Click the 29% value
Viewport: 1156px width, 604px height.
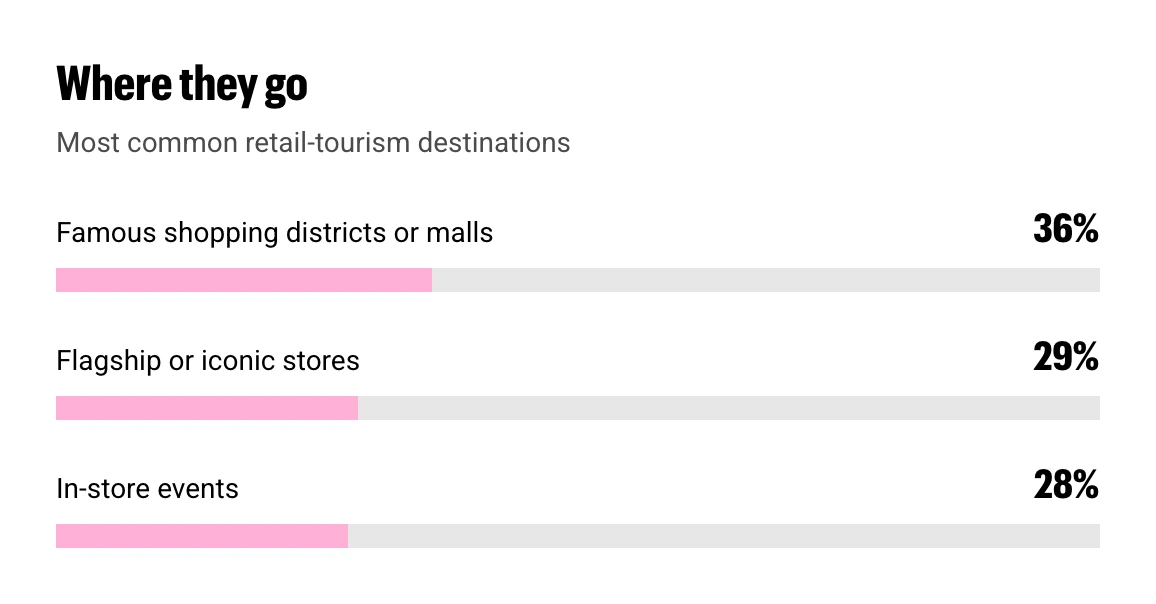coord(1066,357)
